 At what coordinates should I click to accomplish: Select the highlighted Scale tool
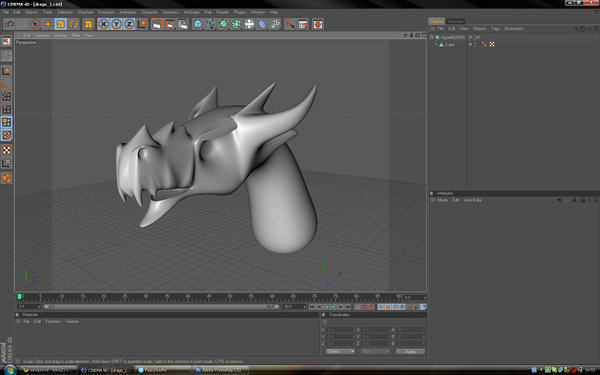(x=60, y=24)
